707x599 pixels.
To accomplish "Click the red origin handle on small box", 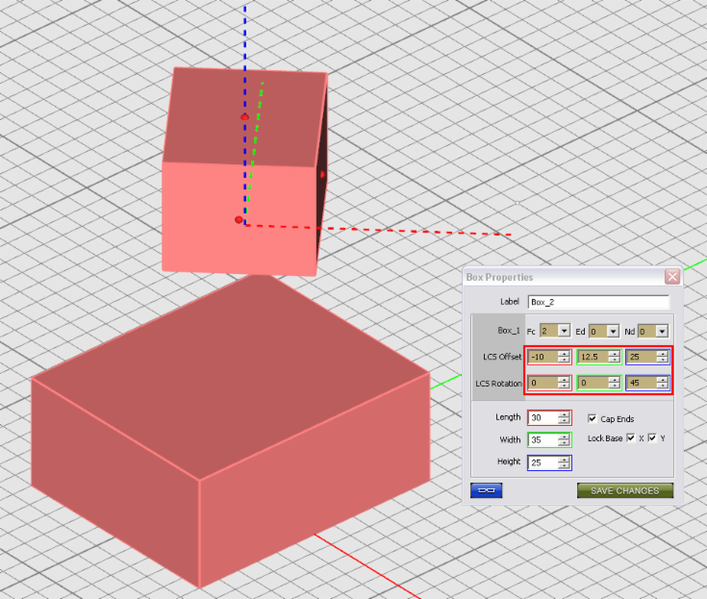I will point(239,220).
